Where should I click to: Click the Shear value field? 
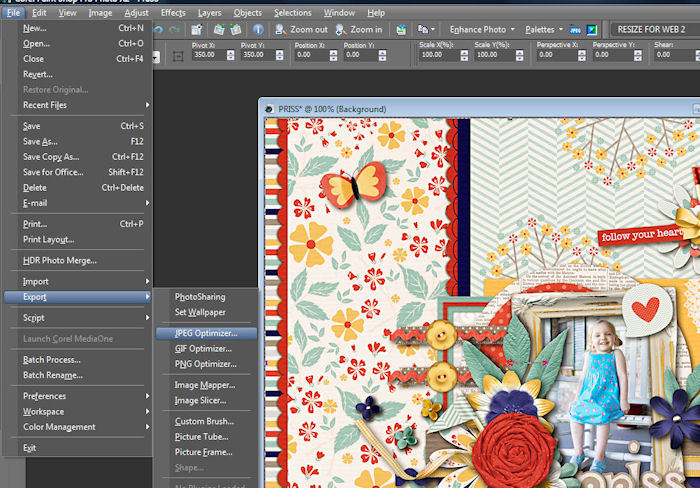coord(674,55)
